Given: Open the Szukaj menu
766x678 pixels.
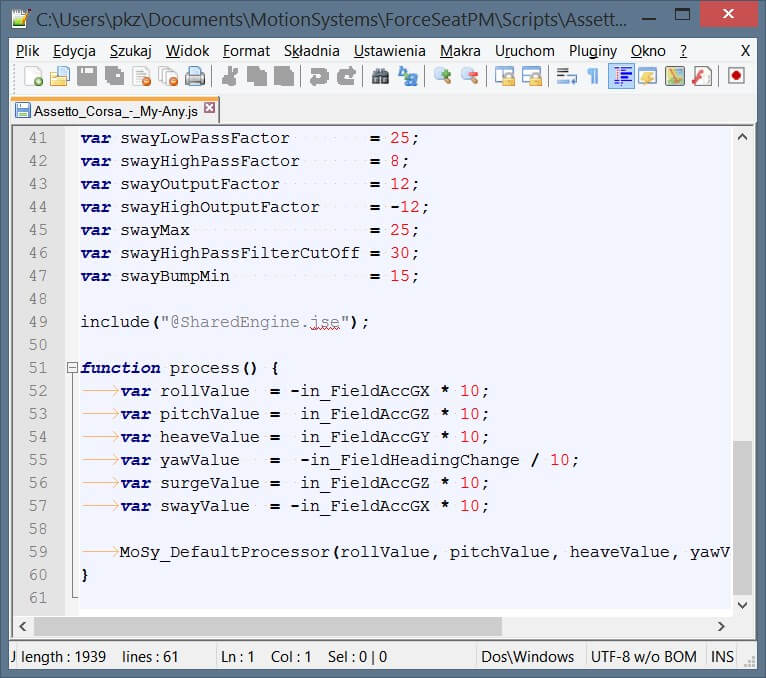Looking at the screenshot, I should [130, 51].
